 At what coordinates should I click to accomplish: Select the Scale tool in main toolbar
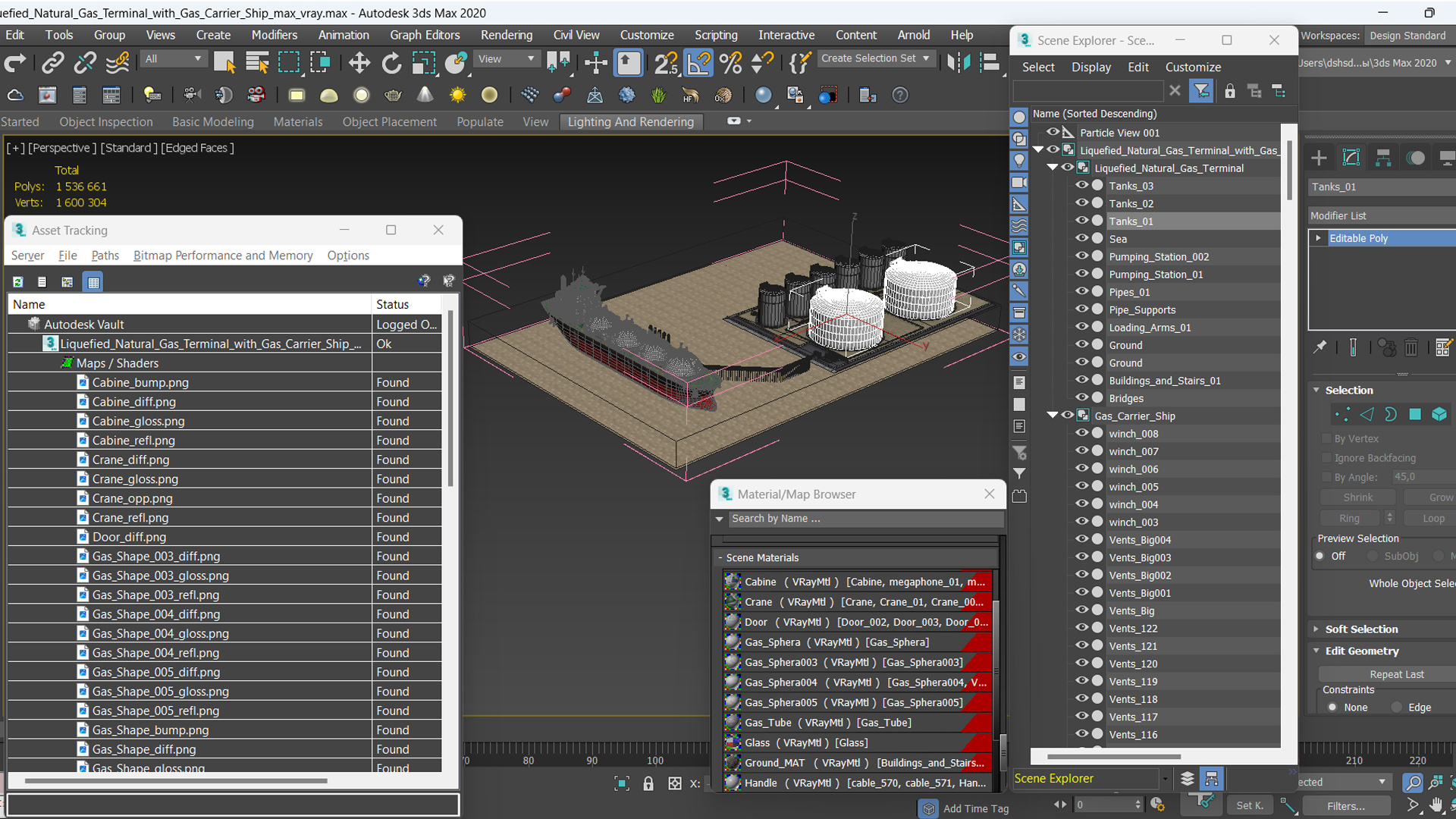(423, 63)
